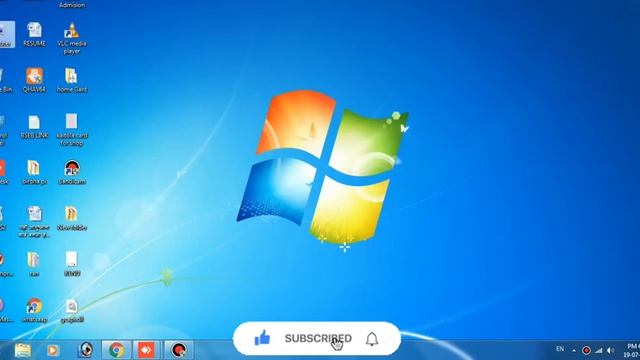The height and width of the screenshot is (360, 640).
Task: Open File Explorer from the taskbar
Action: [23, 350]
